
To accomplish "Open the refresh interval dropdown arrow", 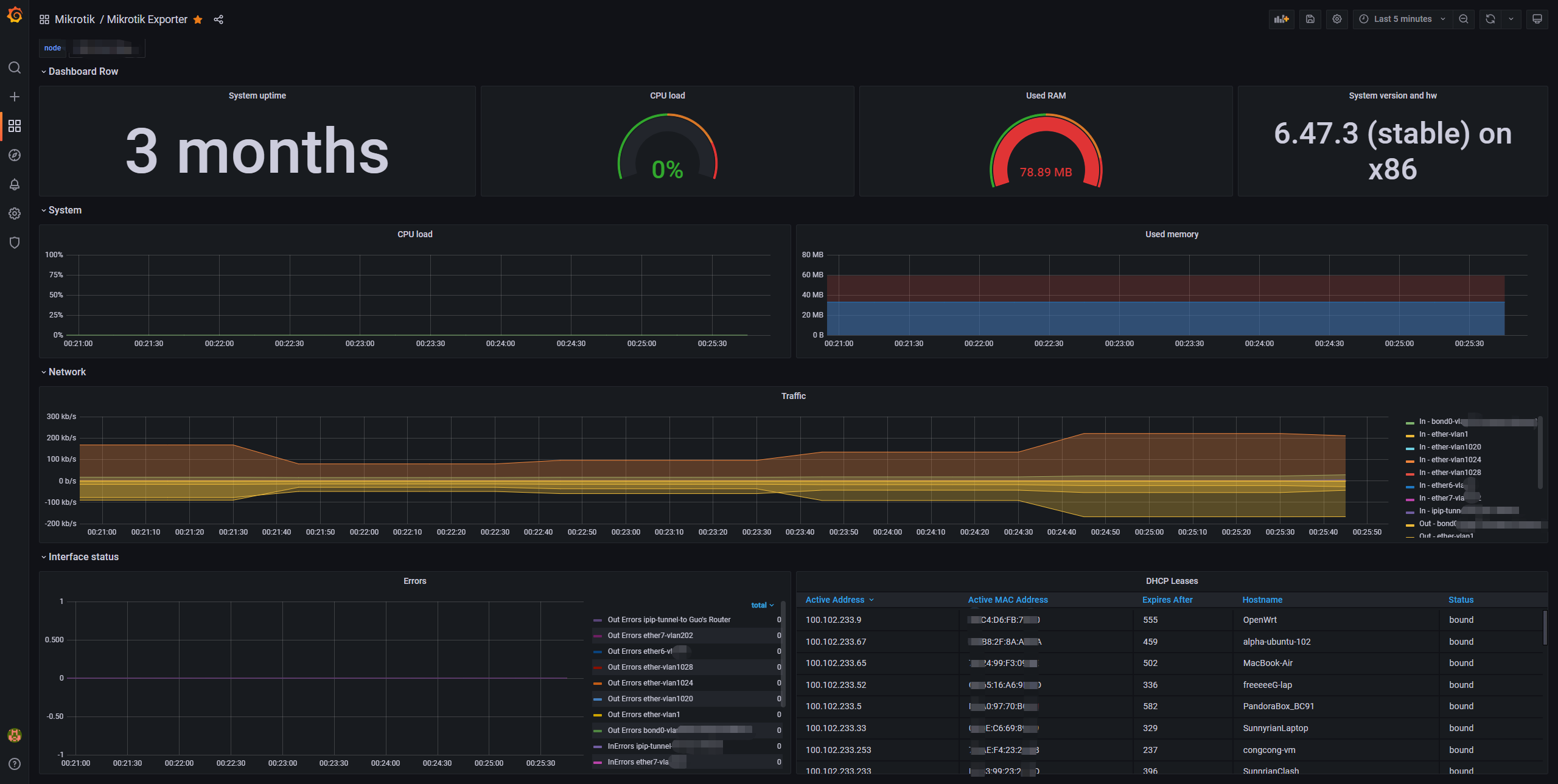I will point(1511,19).
